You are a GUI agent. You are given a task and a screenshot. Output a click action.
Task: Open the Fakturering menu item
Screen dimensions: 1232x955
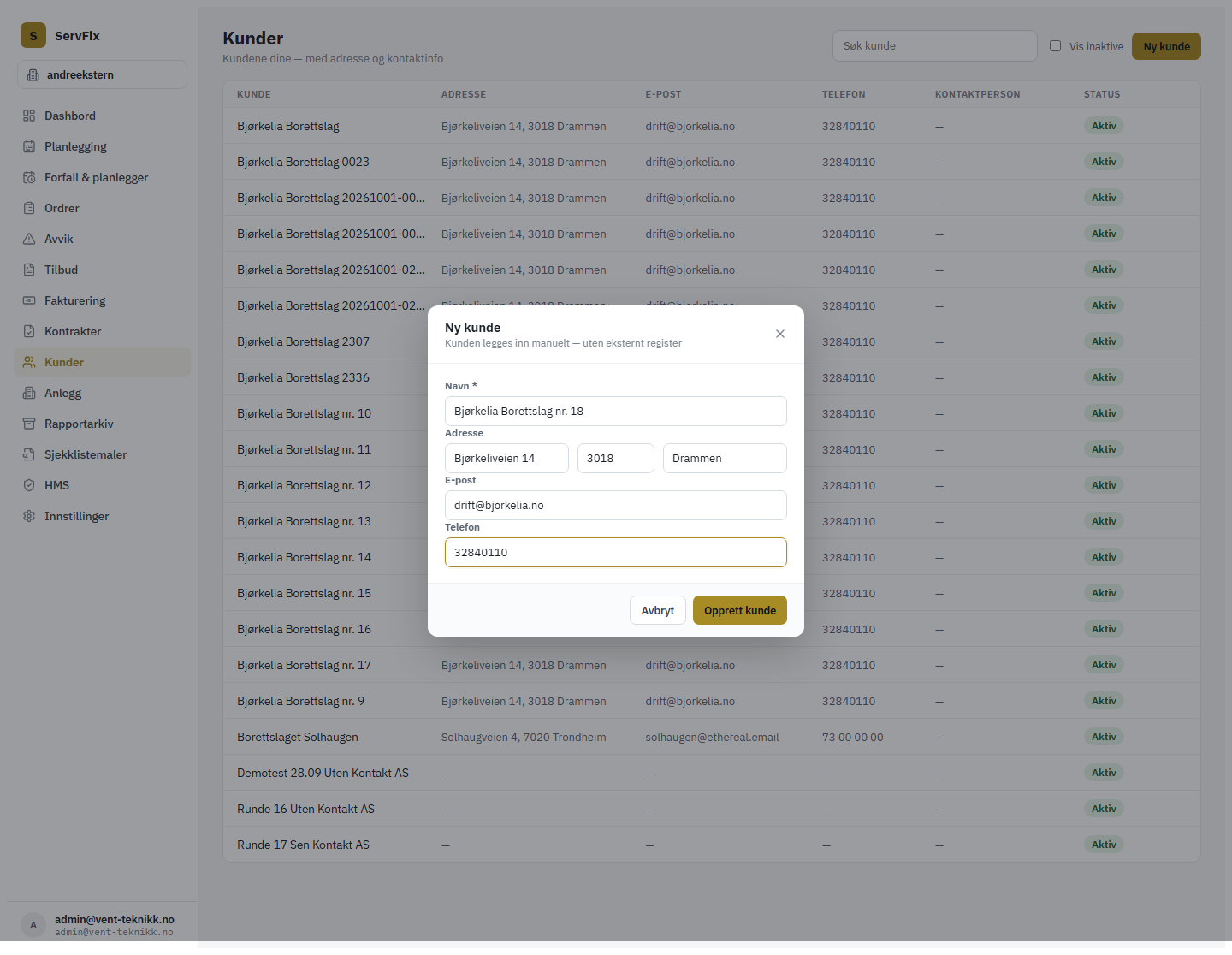(102, 300)
